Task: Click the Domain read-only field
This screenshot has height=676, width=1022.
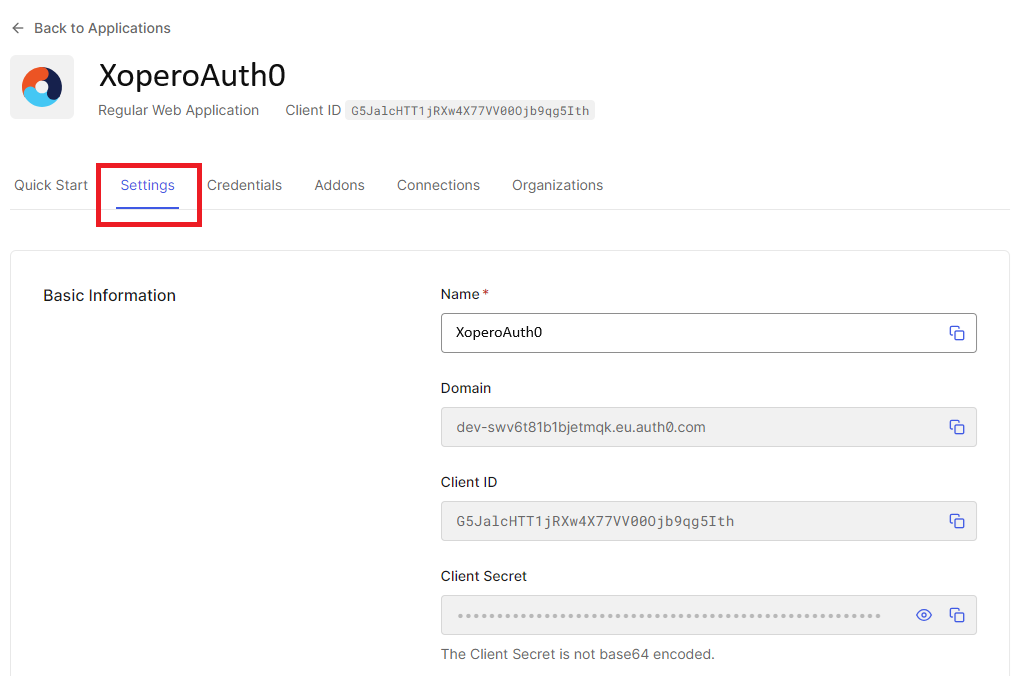Action: [690, 427]
